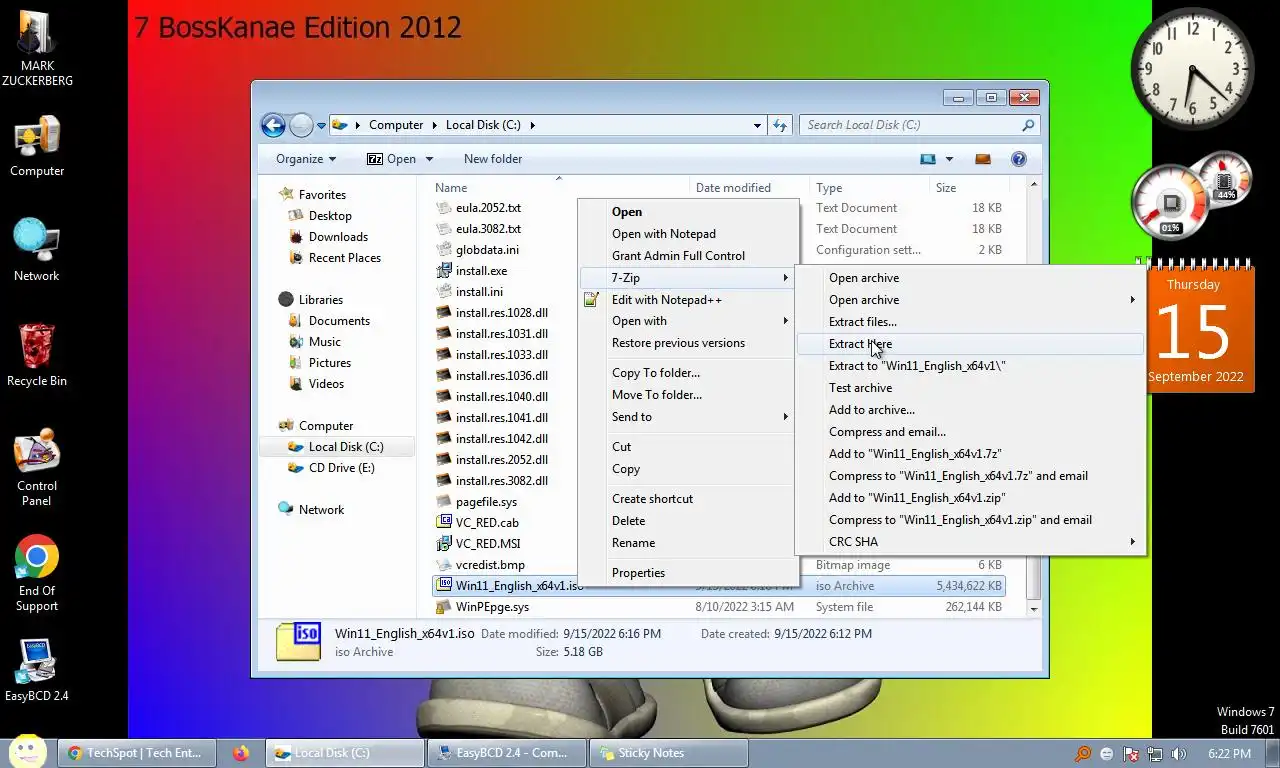This screenshot has height=768, width=1280.
Task: Click the Forward navigation arrow in Explorer
Action: 301,125
